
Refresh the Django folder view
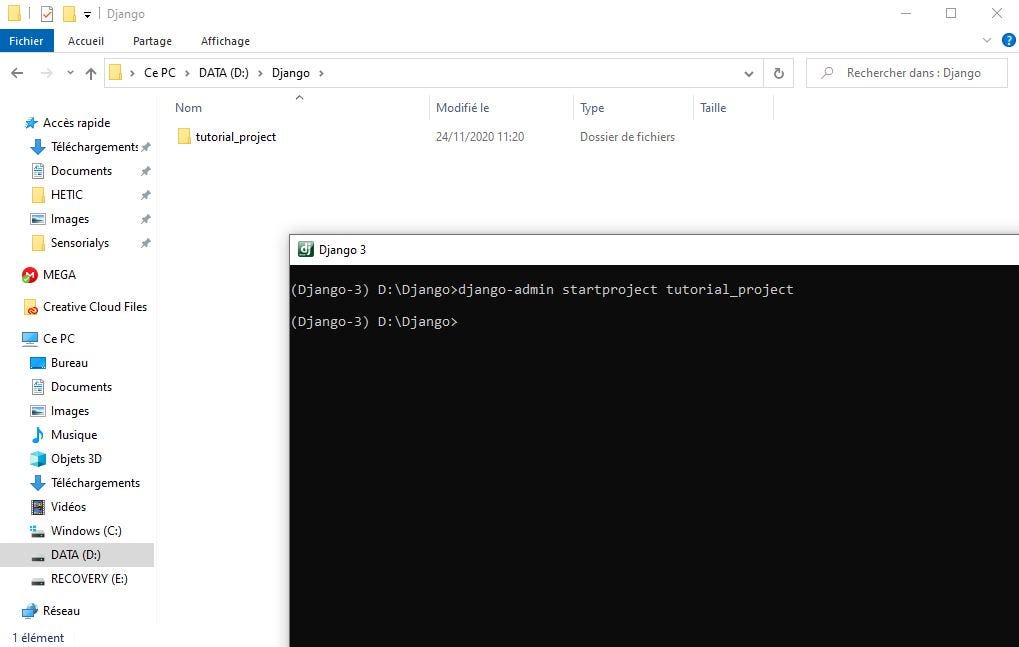779,73
